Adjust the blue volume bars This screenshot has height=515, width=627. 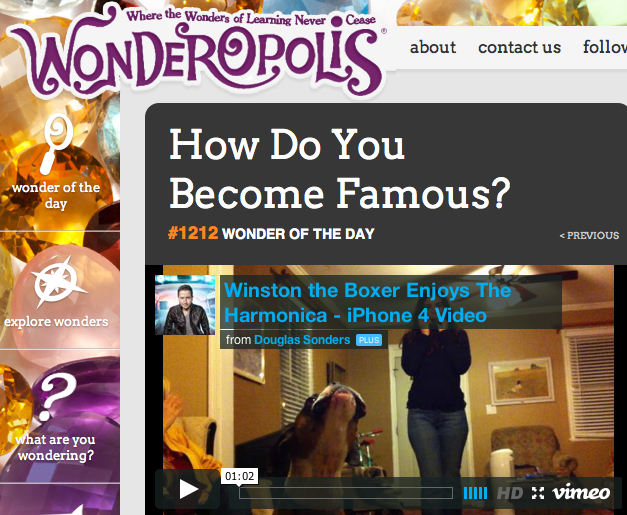[x=475, y=493]
